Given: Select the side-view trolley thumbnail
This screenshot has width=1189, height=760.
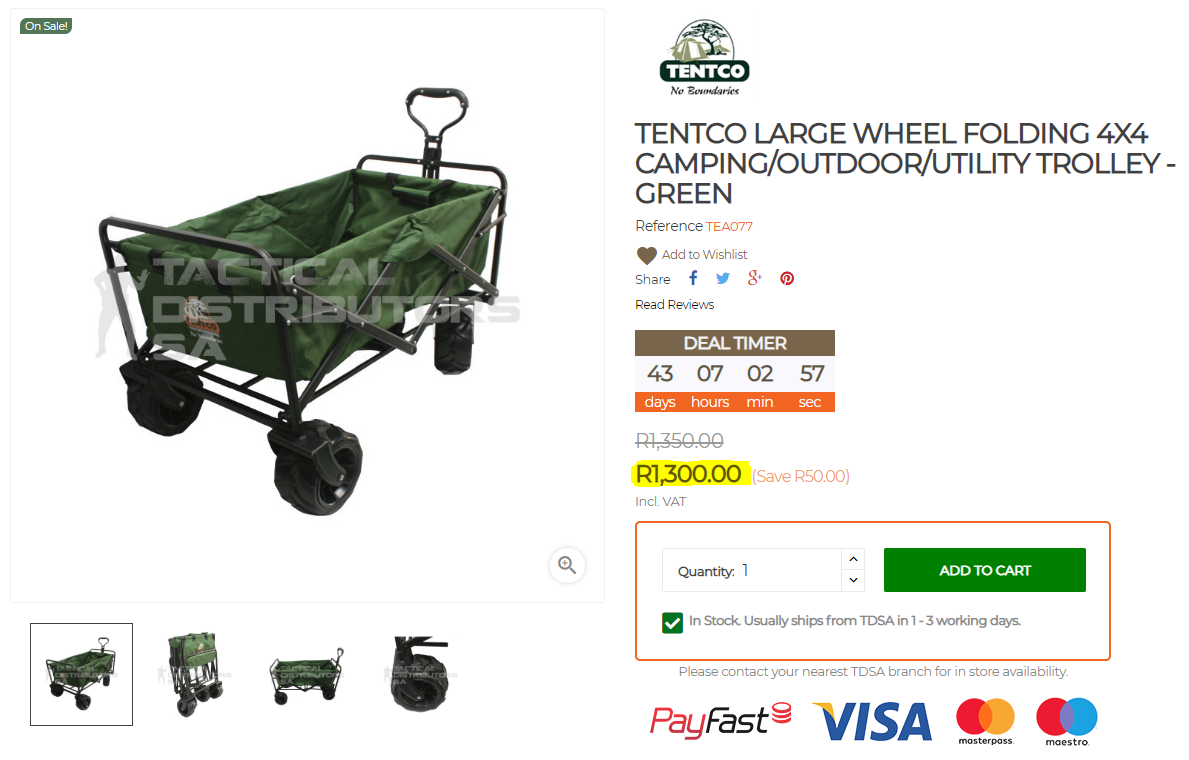Looking at the screenshot, I should tap(306, 674).
